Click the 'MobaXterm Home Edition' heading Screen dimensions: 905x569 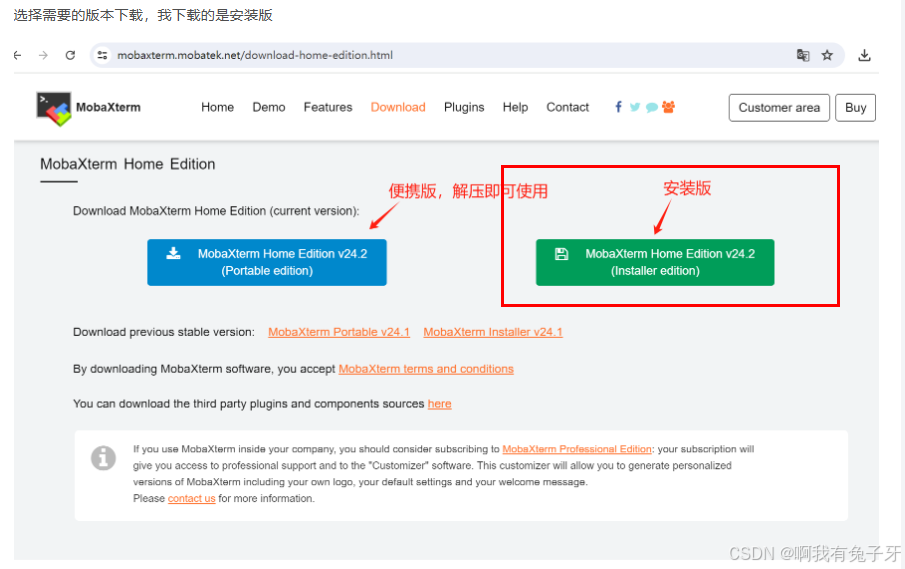pos(128,164)
